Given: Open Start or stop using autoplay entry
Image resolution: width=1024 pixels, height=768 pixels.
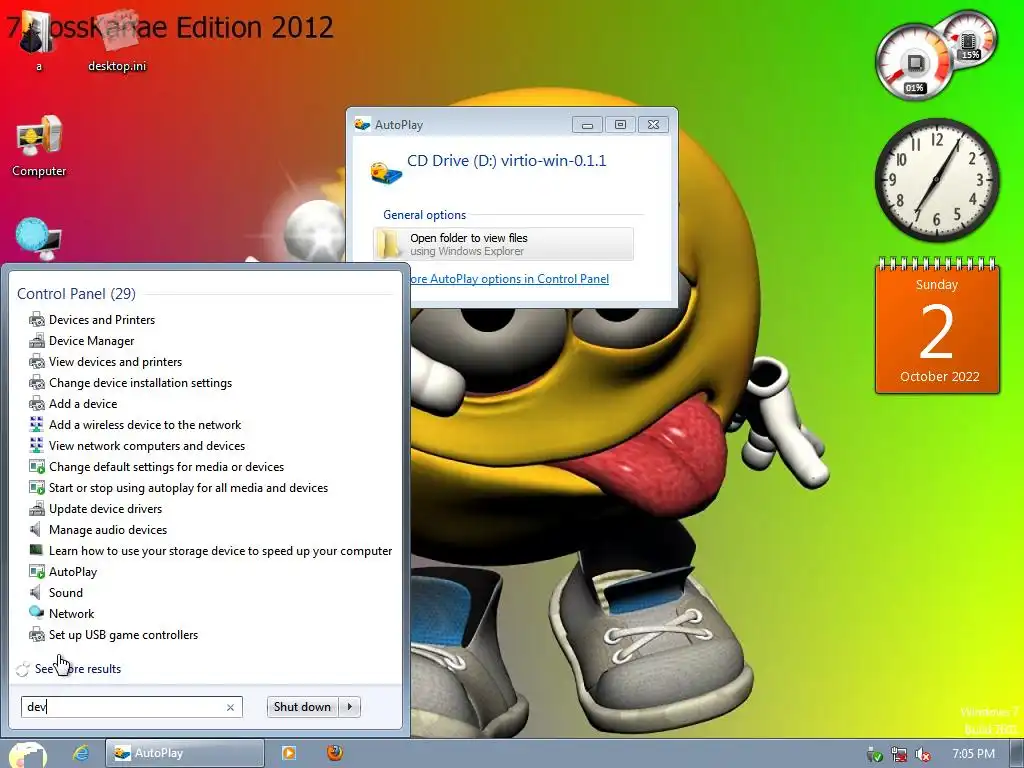Looking at the screenshot, I should tap(178, 487).
